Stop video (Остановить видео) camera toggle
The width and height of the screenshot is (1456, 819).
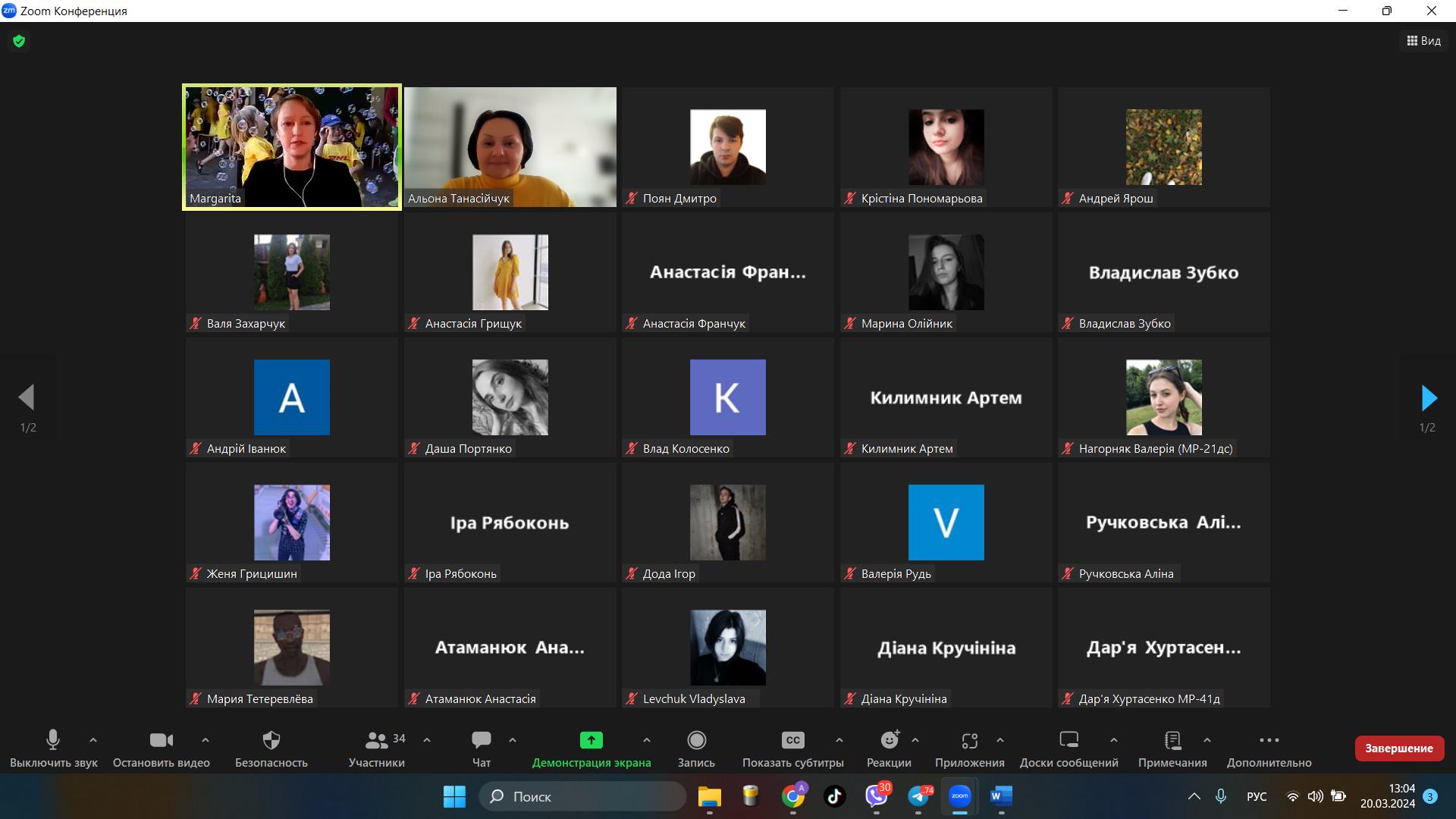[161, 740]
